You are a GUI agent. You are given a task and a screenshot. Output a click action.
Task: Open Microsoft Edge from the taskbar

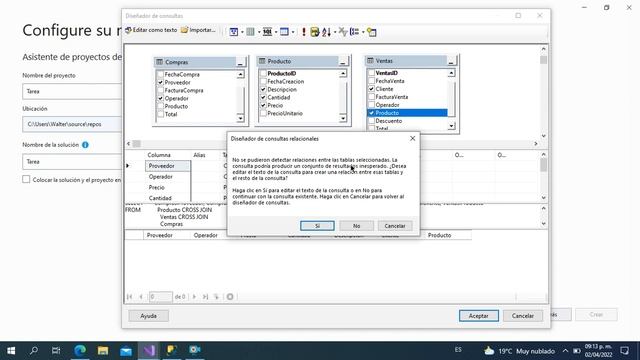(80, 350)
